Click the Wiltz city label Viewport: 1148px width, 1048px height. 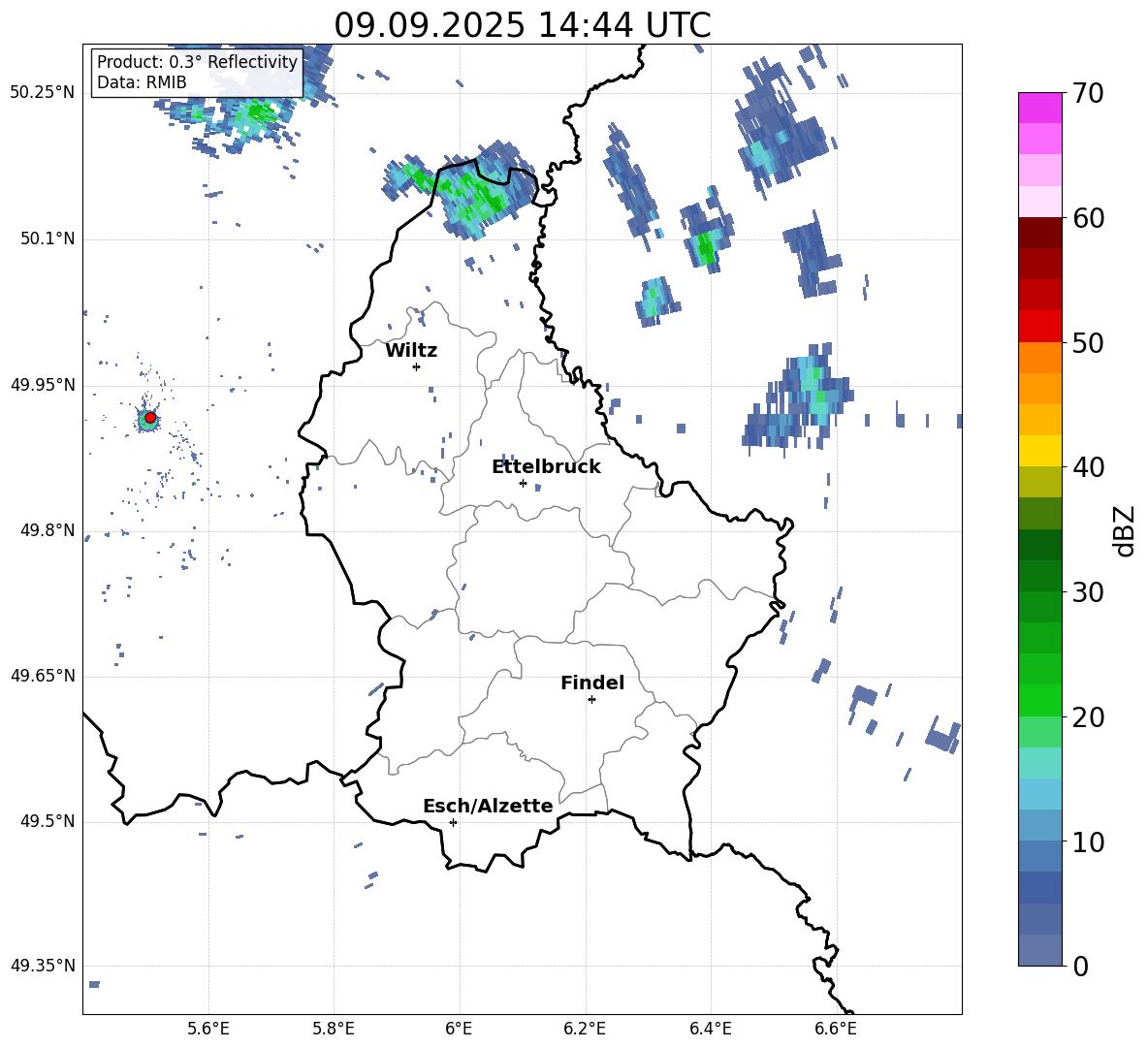click(x=411, y=351)
